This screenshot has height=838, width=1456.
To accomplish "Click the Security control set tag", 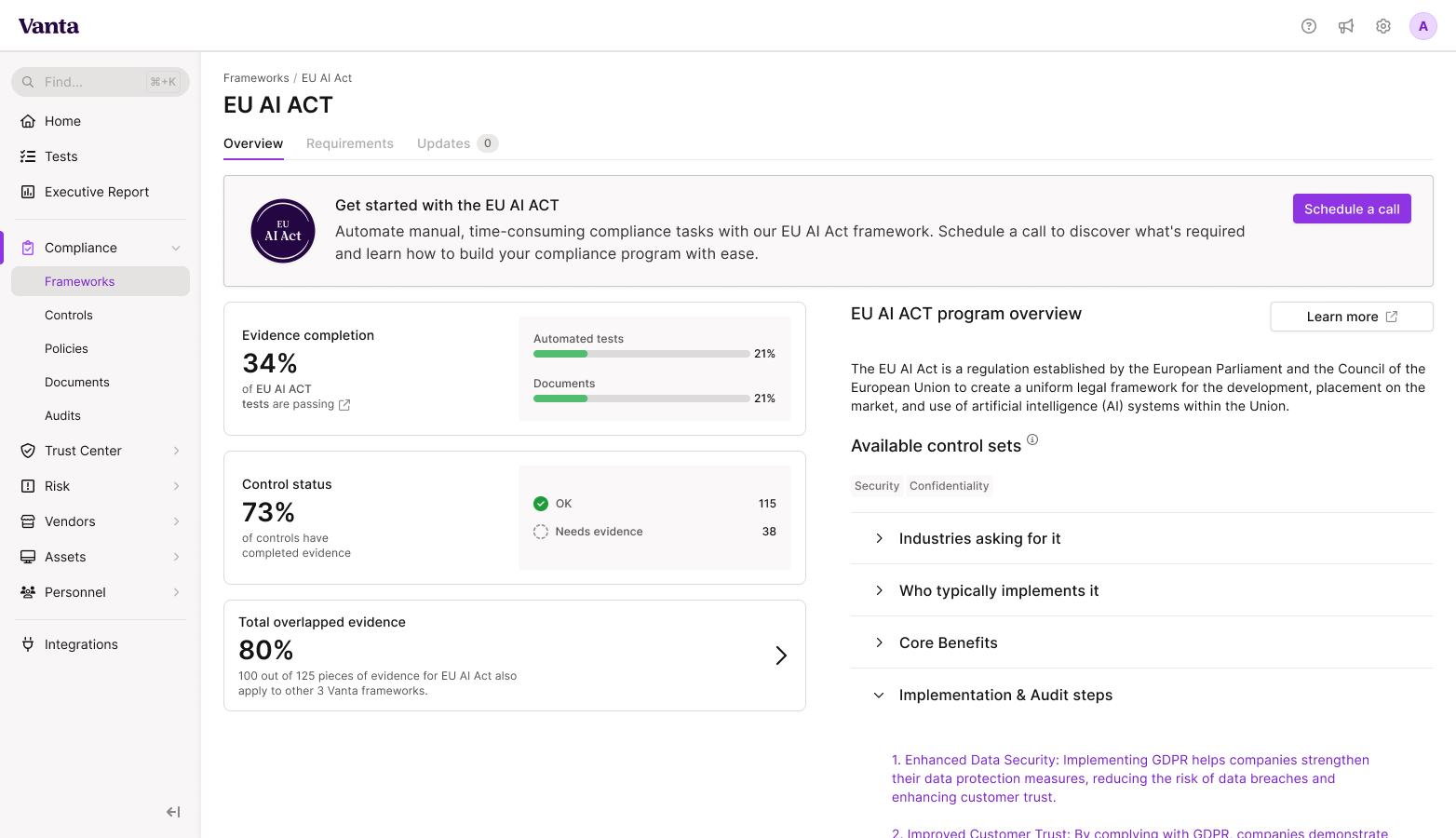I will (x=877, y=486).
